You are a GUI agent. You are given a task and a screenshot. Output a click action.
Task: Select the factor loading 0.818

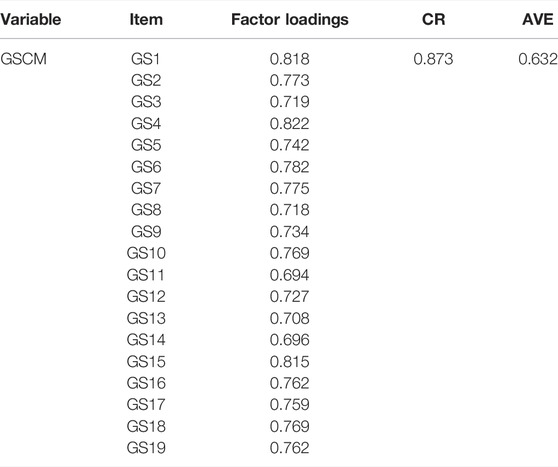tap(289, 59)
